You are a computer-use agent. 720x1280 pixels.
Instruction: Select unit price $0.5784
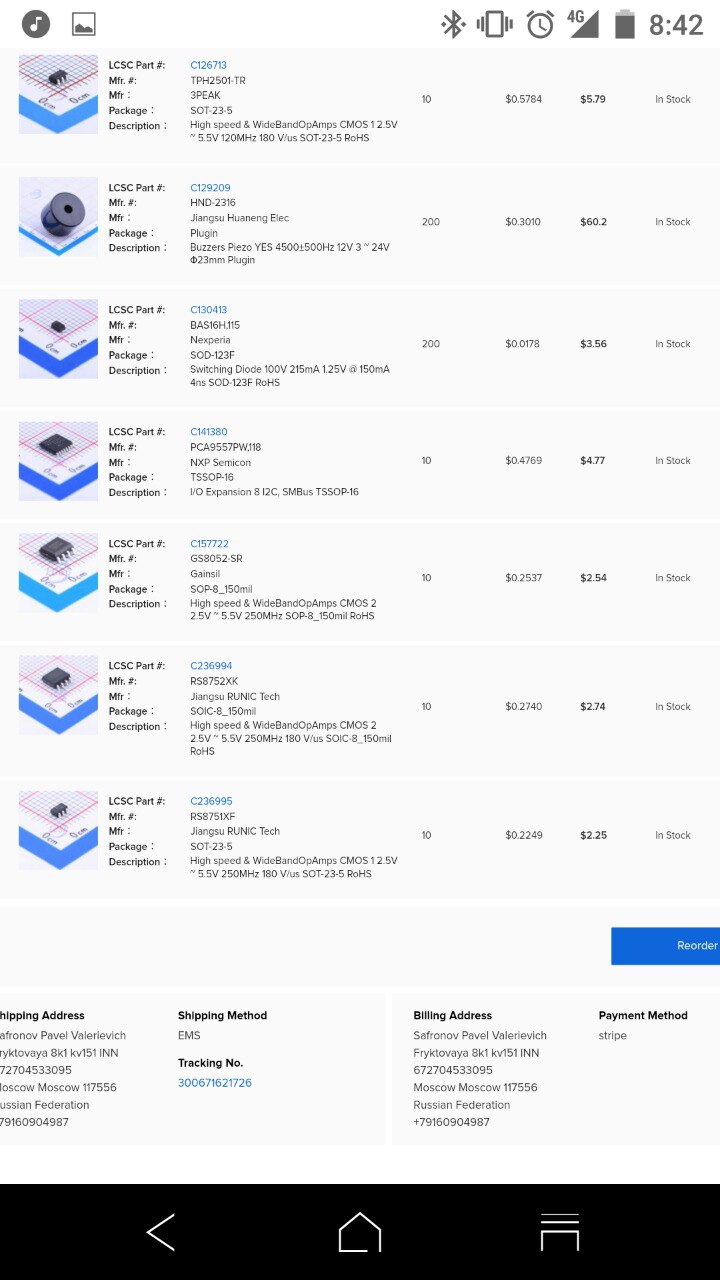click(523, 100)
